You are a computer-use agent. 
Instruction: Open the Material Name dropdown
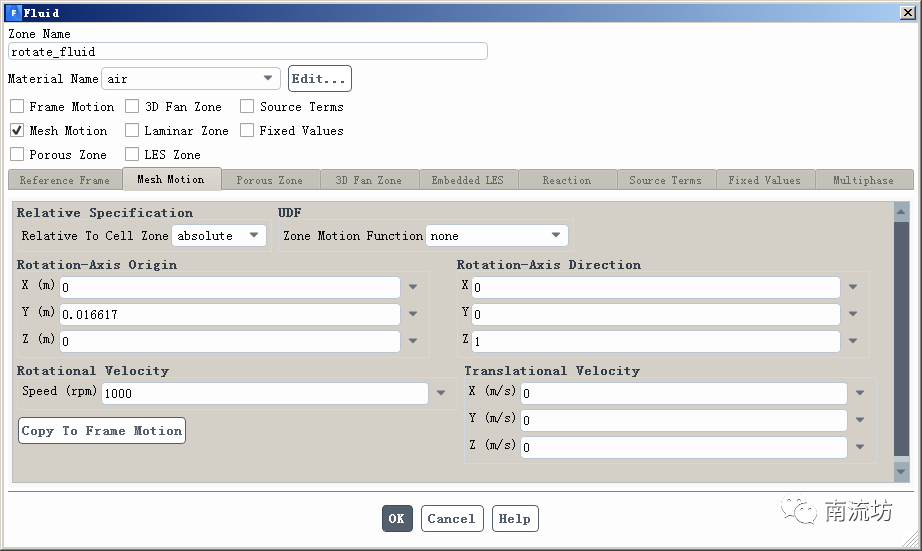pos(268,78)
